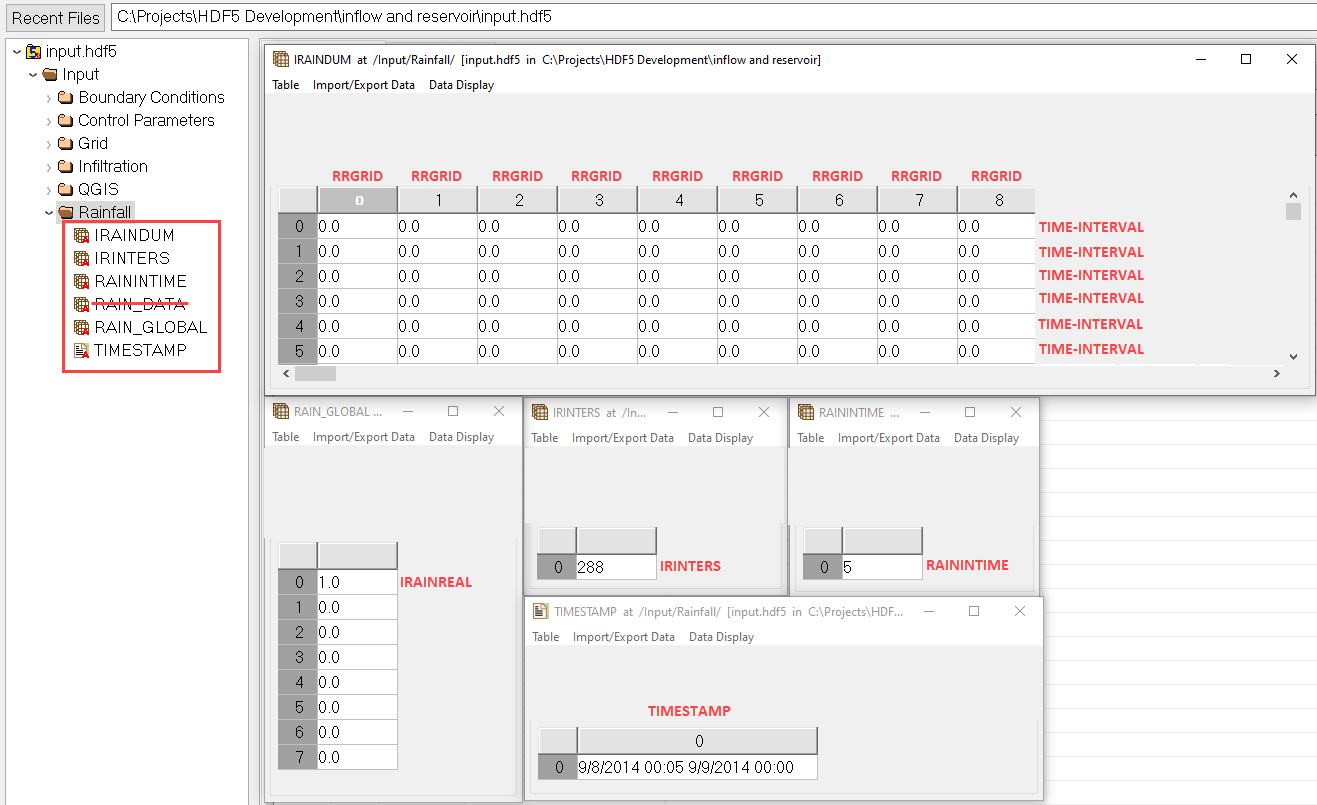Click the RAIN_GLOBAL dataset icon in tree
This screenshot has height=805, width=1317.
[82, 328]
